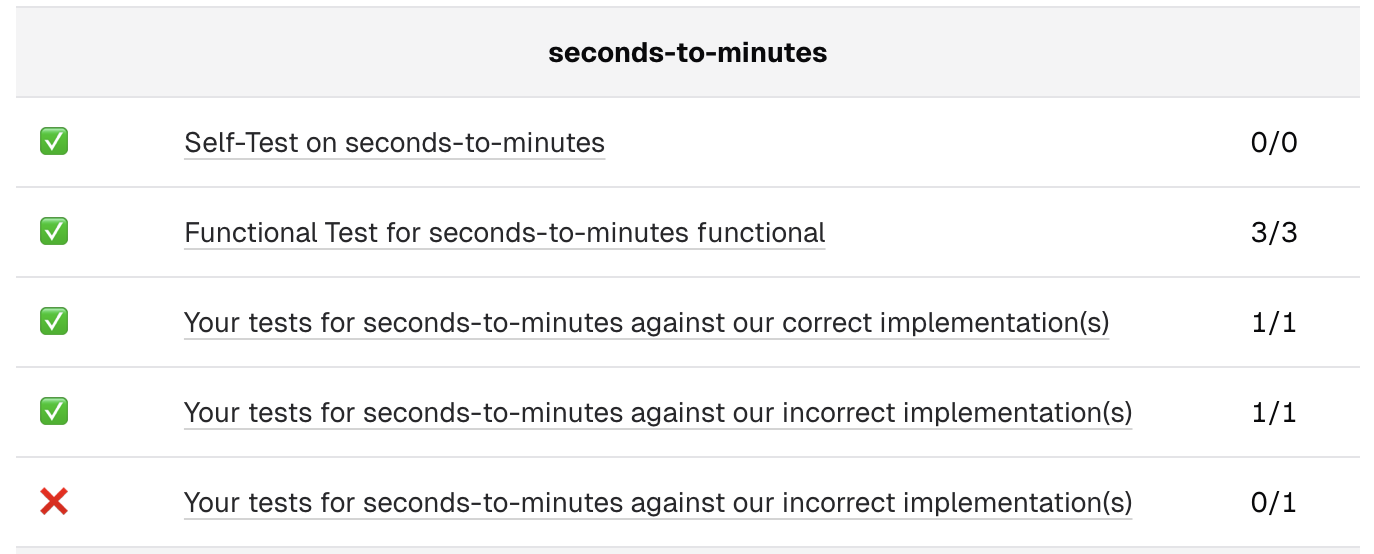
Task: Click the green checkmark on the passing incorrect implementation(s) row
Action: (x=54, y=412)
